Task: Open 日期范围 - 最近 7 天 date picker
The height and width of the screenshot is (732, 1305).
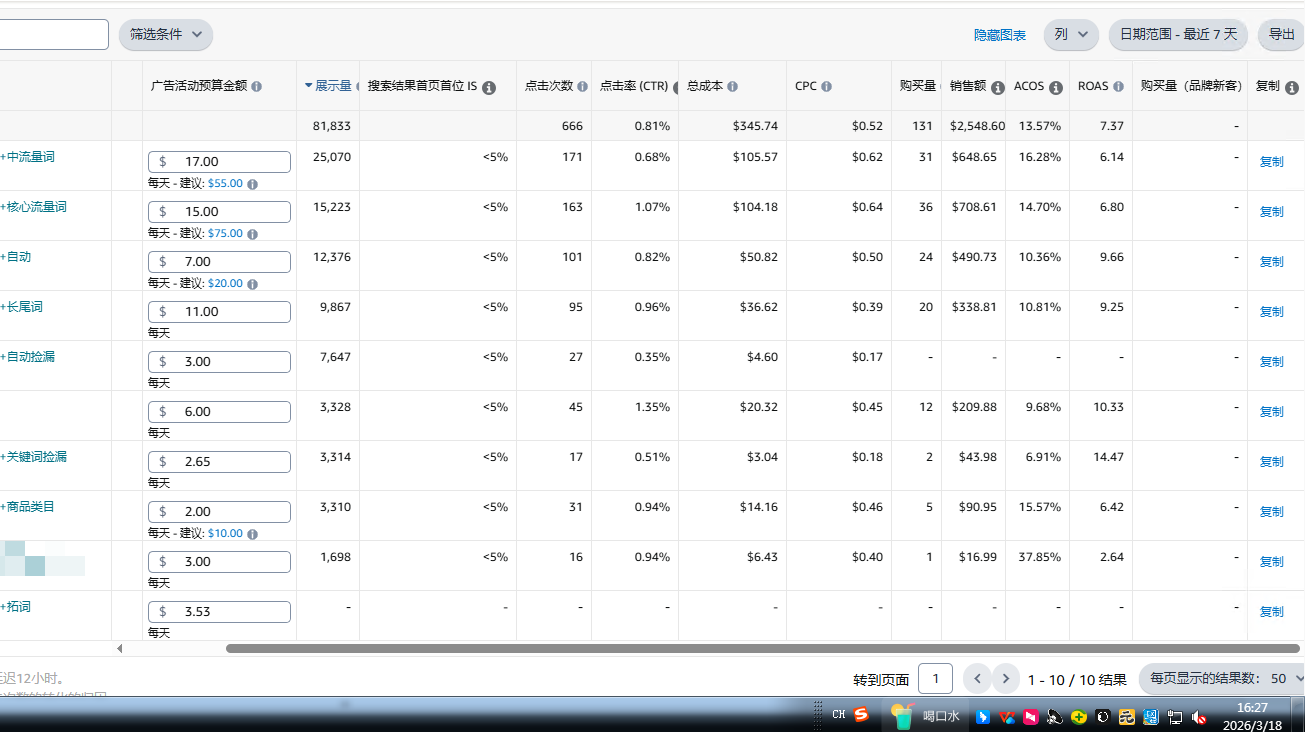Action: click(1178, 34)
